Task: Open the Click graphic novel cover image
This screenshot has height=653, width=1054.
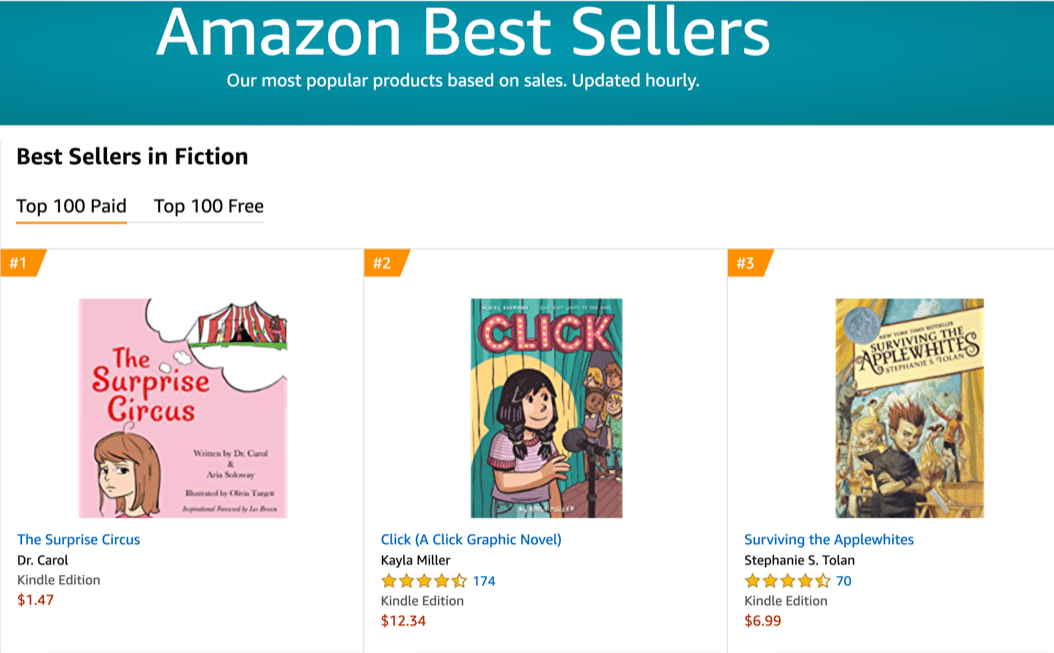Action: (x=546, y=408)
